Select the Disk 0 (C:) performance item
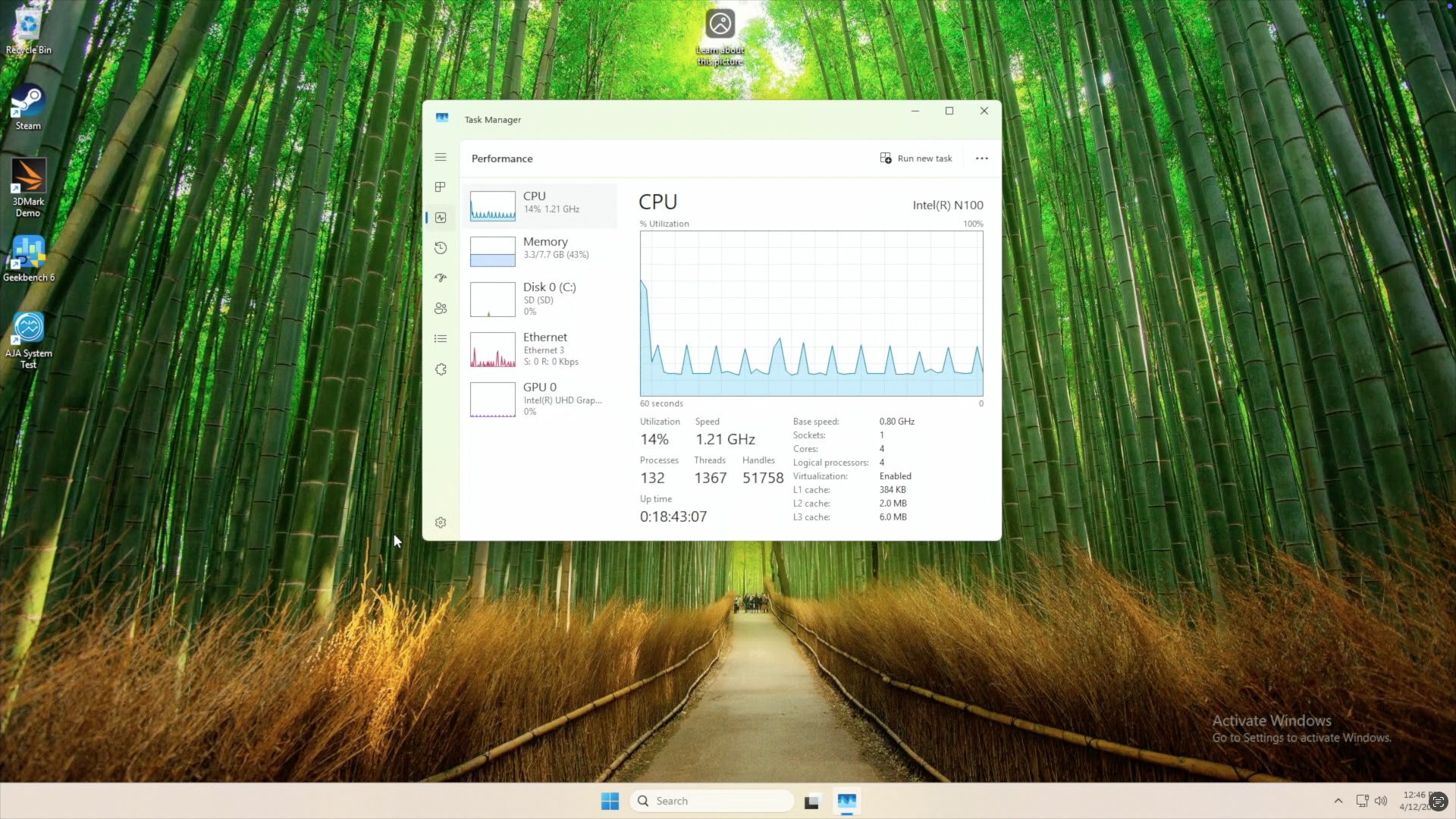This screenshot has height=819, width=1456. pyautogui.click(x=540, y=298)
